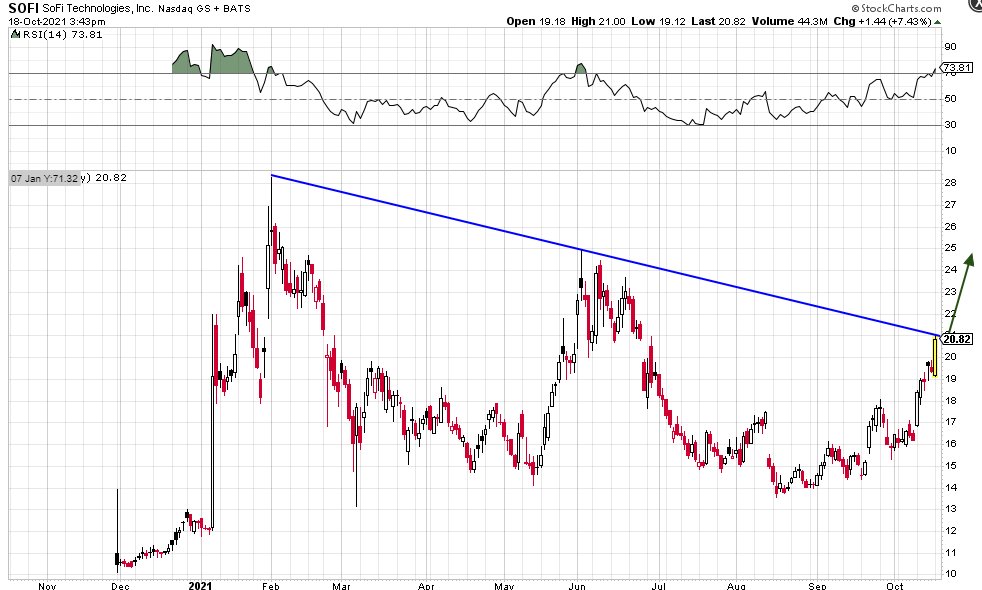Click the 27 price axis label

click(x=950, y=205)
